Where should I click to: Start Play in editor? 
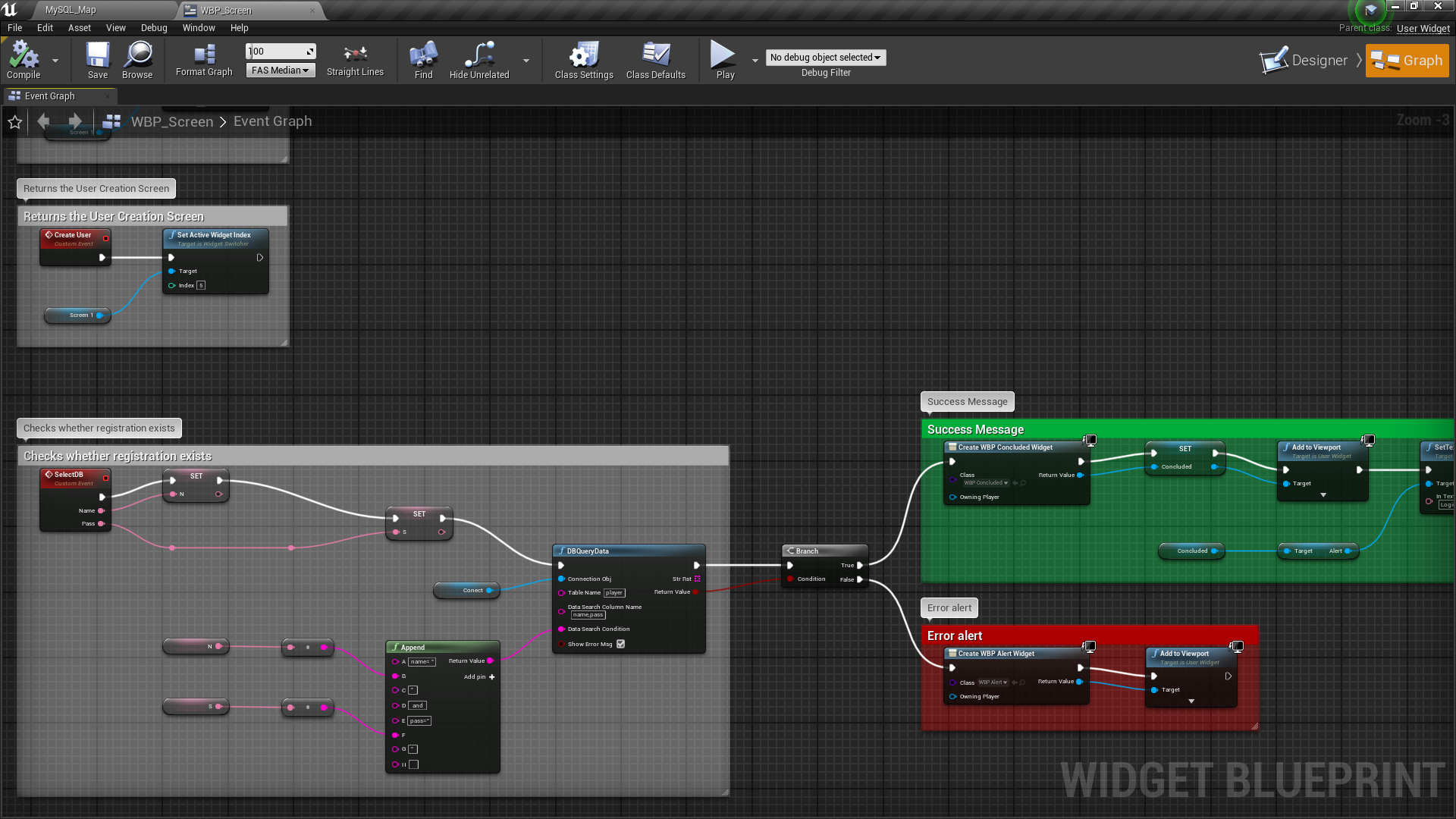[725, 60]
